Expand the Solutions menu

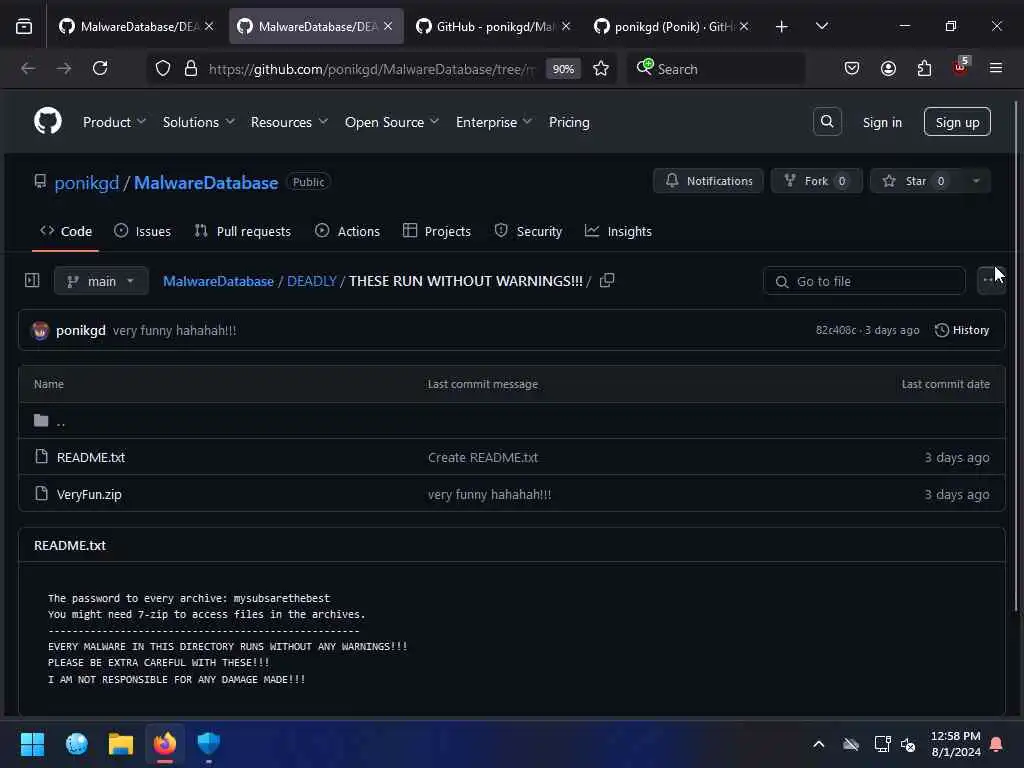pyautogui.click(x=199, y=122)
